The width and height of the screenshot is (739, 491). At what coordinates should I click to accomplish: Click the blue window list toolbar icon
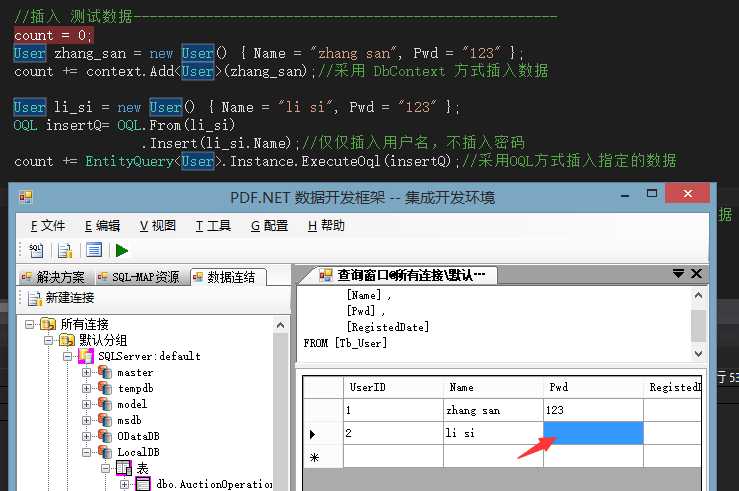pyautogui.click(x=94, y=250)
